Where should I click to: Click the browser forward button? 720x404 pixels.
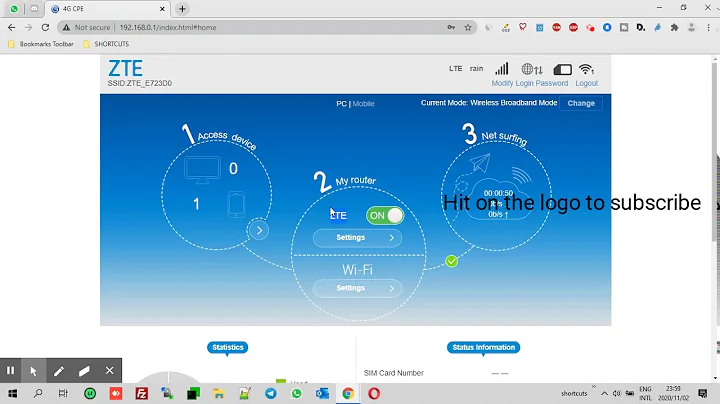point(28,28)
